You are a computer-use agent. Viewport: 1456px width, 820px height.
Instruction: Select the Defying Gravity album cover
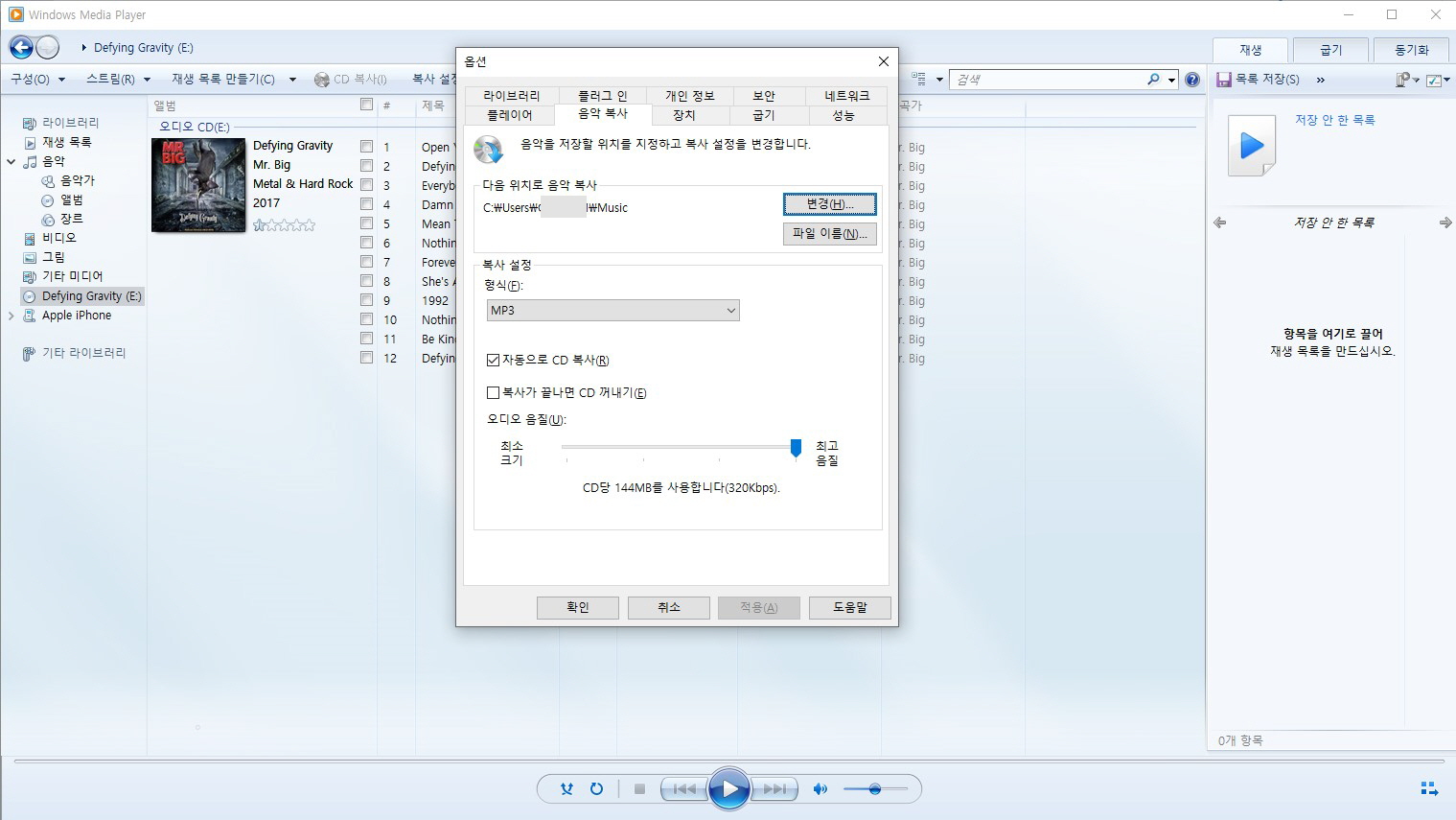click(198, 185)
